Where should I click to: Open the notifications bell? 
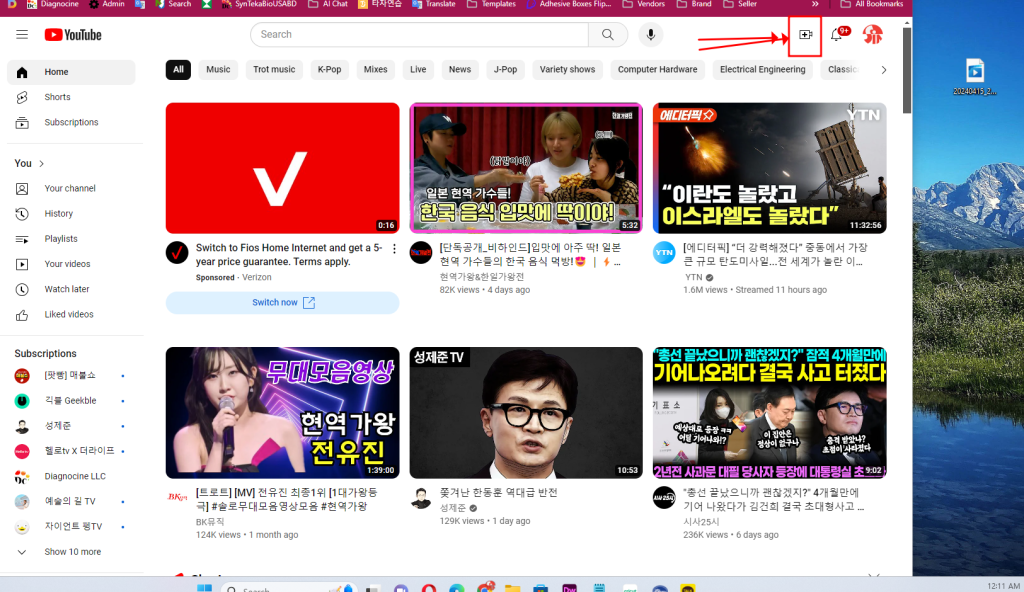tap(838, 35)
